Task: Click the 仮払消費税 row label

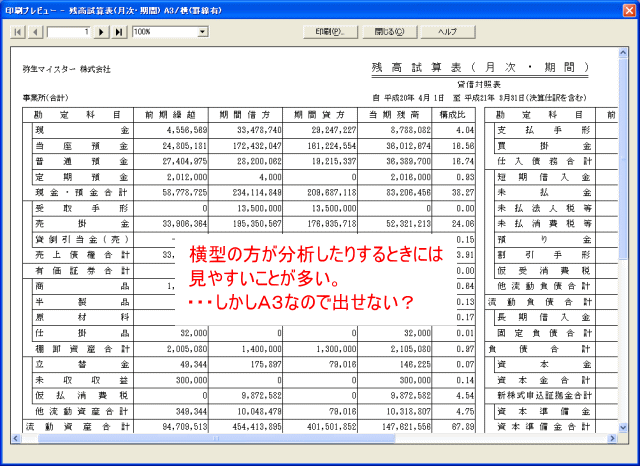Action: (x=82, y=396)
